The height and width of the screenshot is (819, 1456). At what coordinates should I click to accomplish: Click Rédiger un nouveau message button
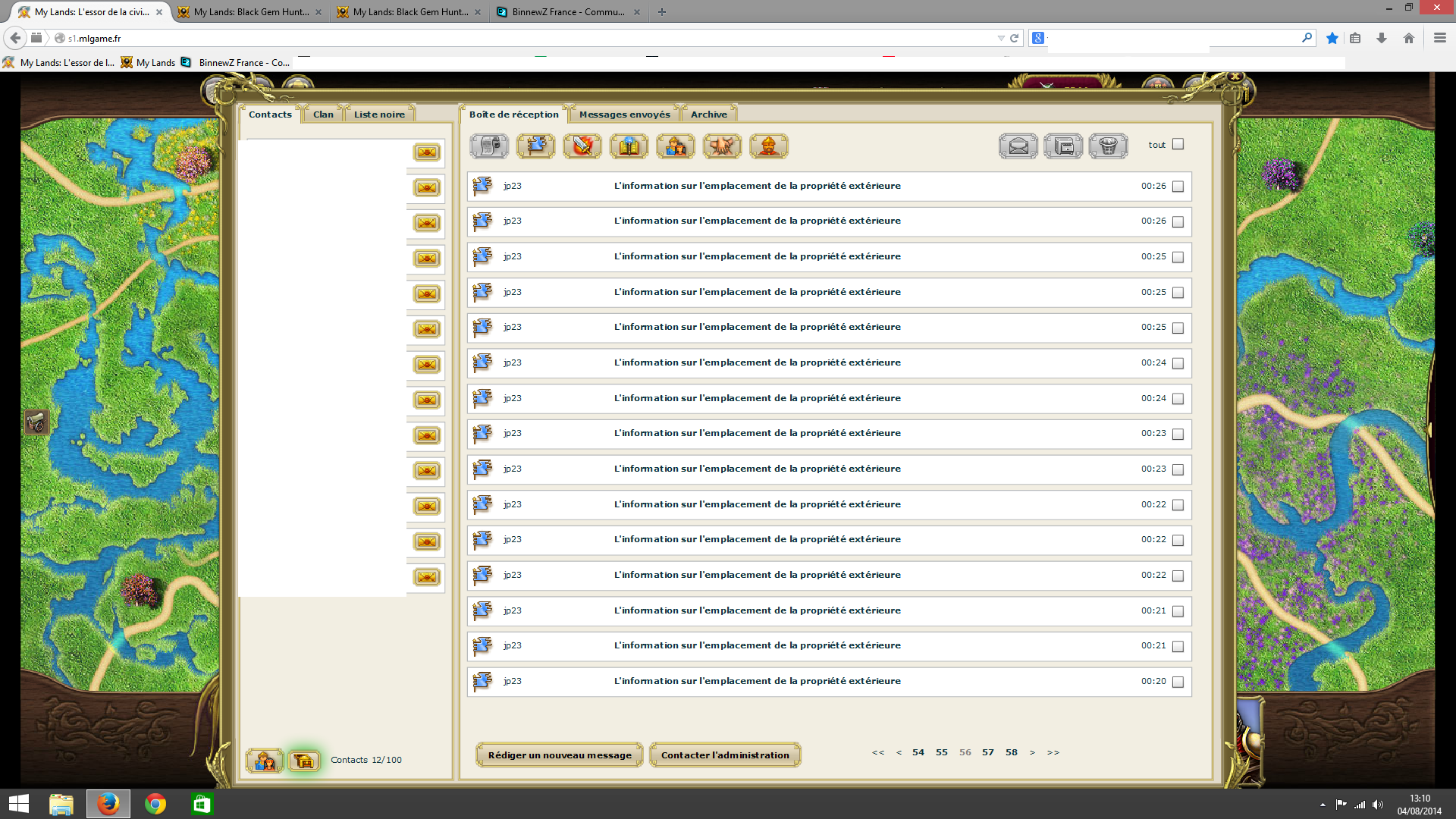pyautogui.click(x=560, y=755)
